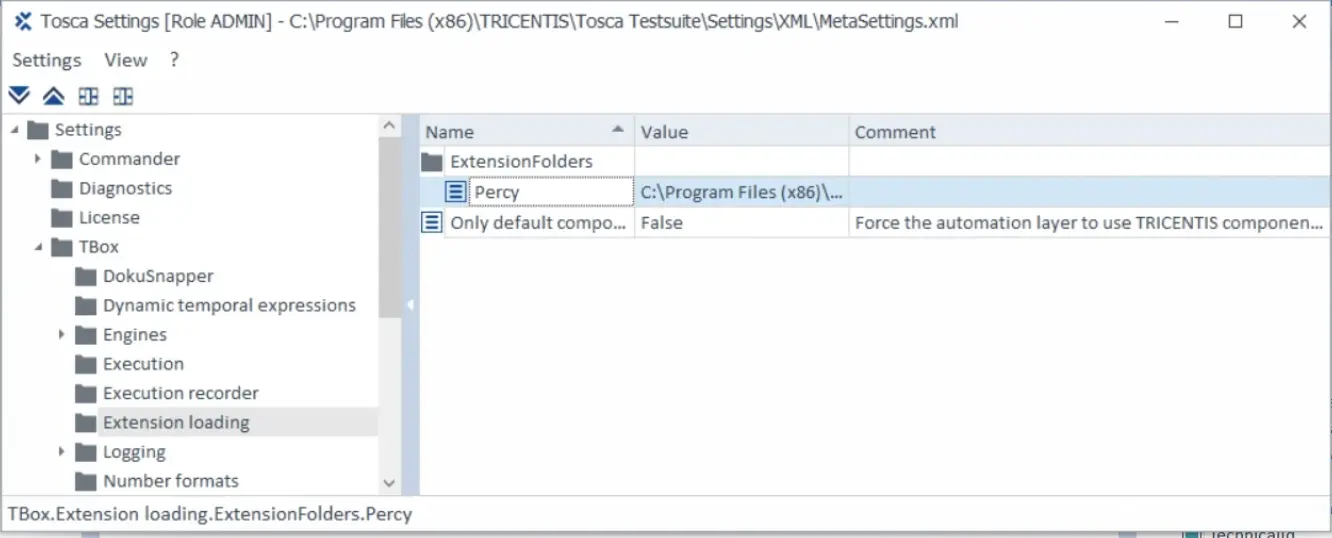Image resolution: width=1332 pixels, height=538 pixels.
Task: Click the icon beside Only default compo...
Action: click(x=432, y=222)
